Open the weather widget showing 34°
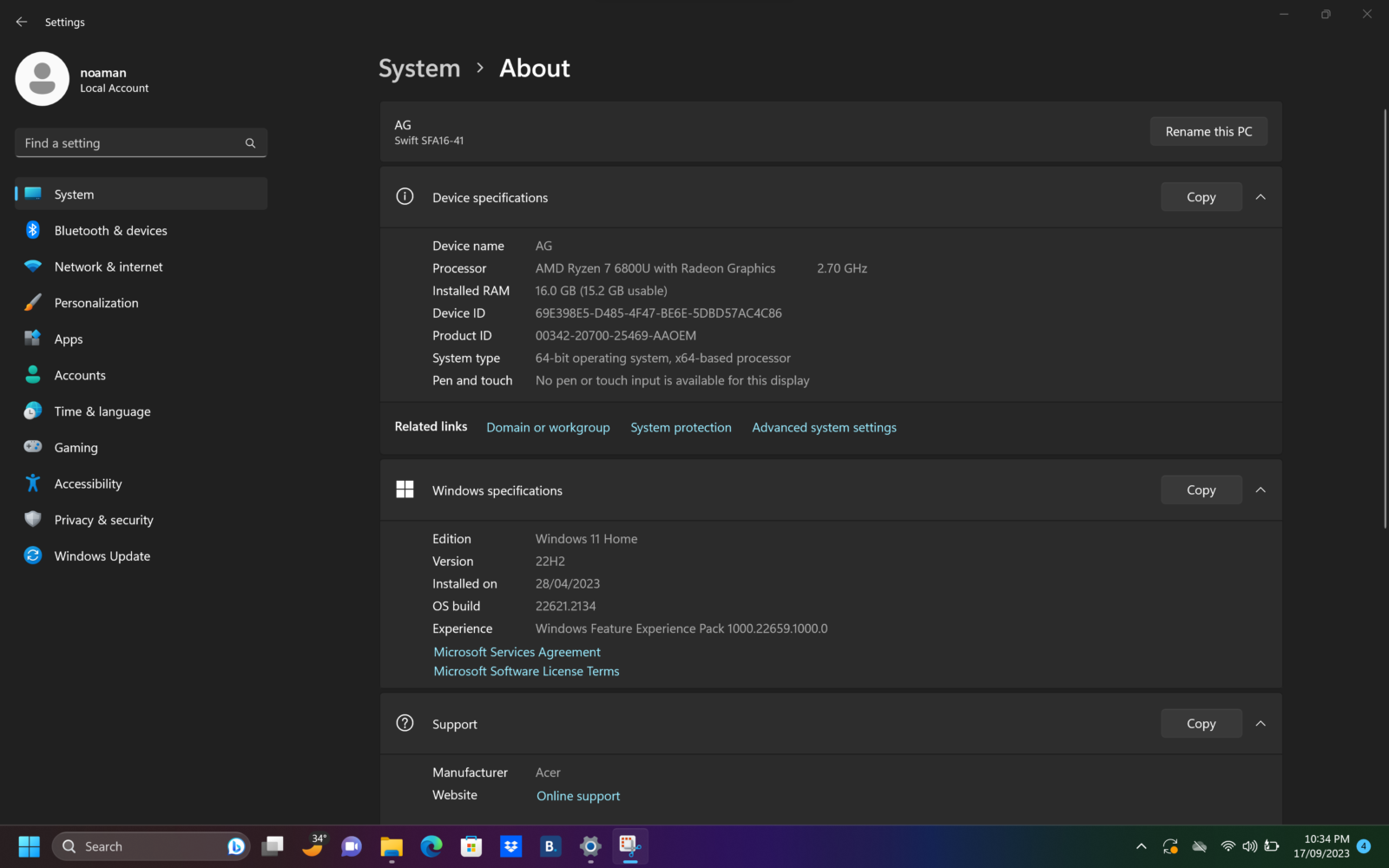 313,845
